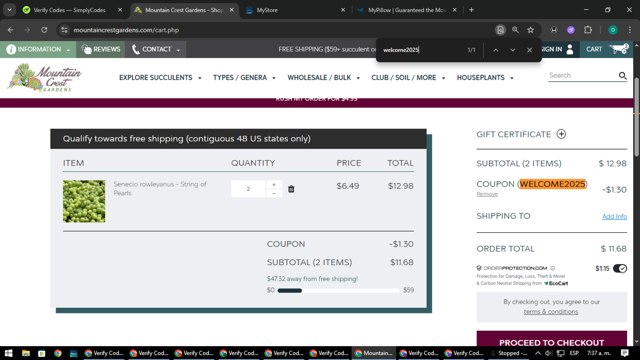The width and height of the screenshot is (640, 360).
Task: Open the tab search chevron
Action: tap(9, 10)
